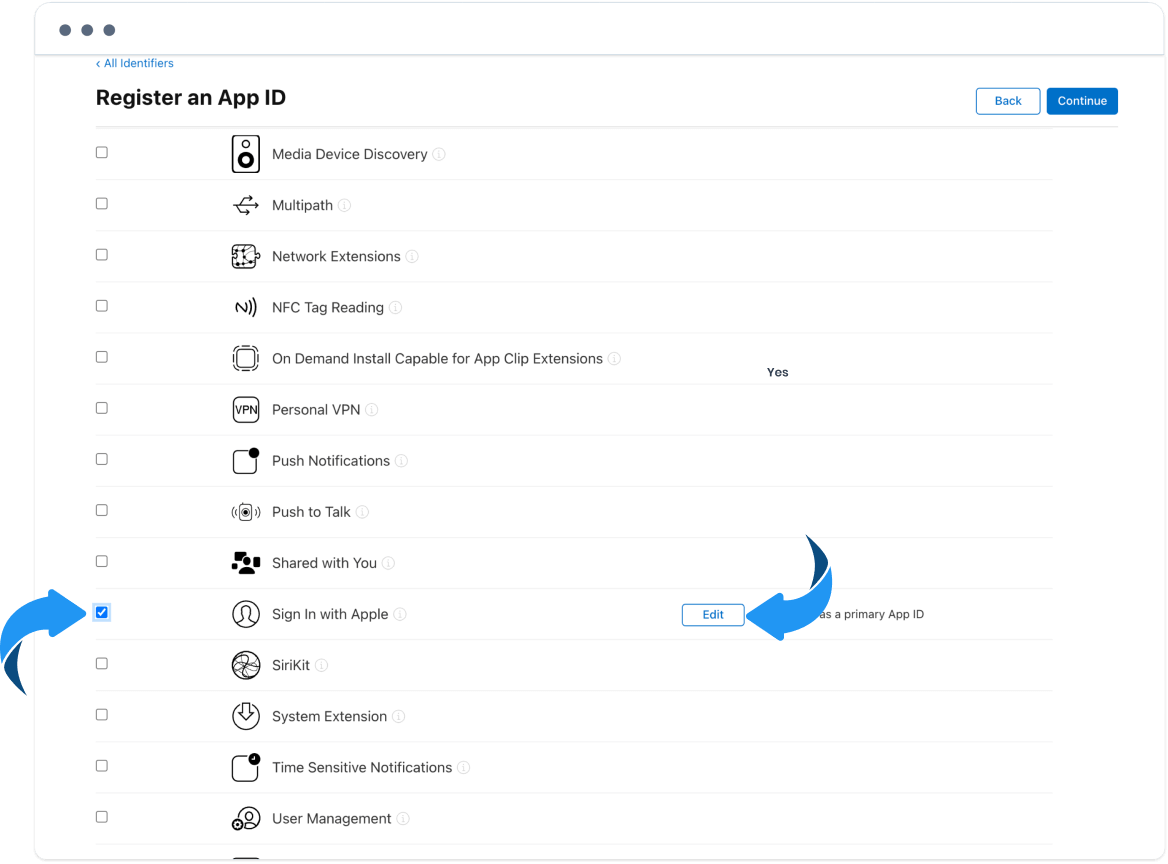
Task: Click the User Management icon
Action: click(245, 819)
